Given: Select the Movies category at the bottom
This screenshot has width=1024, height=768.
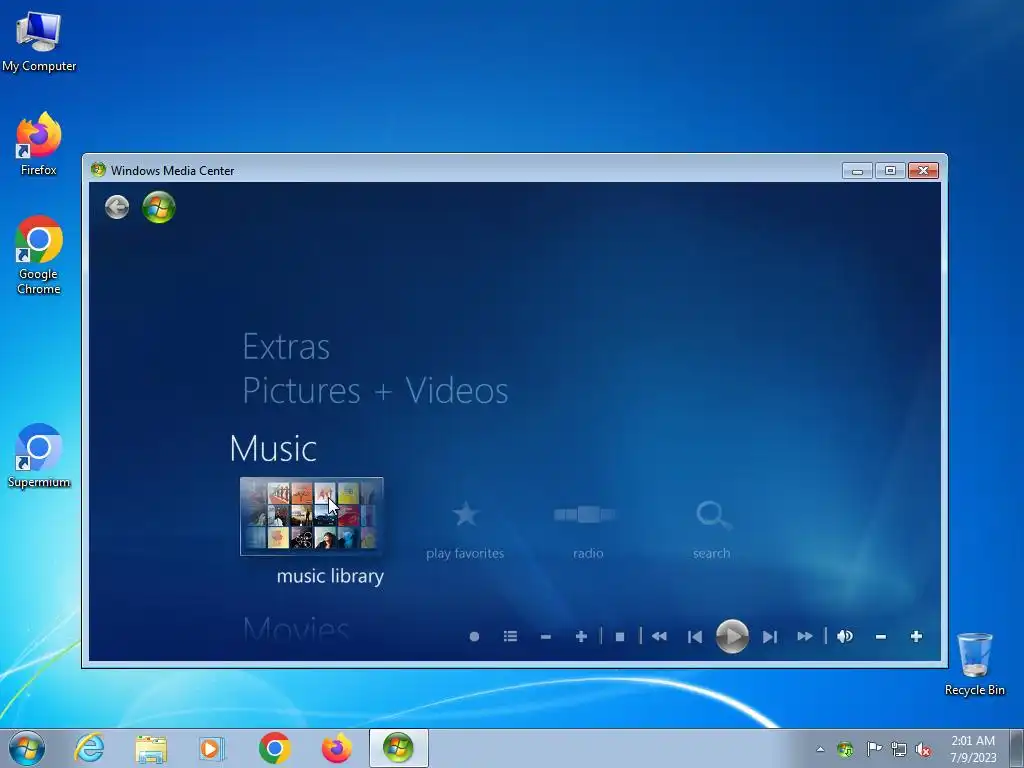Looking at the screenshot, I should (x=296, y=630).
